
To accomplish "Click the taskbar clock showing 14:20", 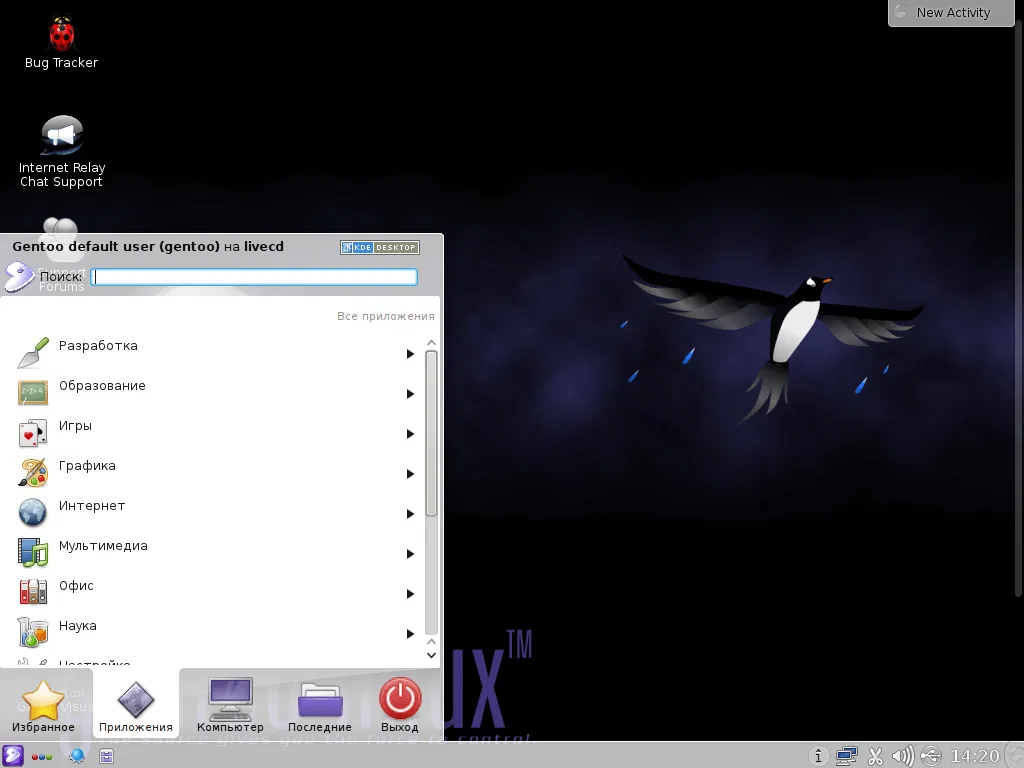I will point(975,756).
